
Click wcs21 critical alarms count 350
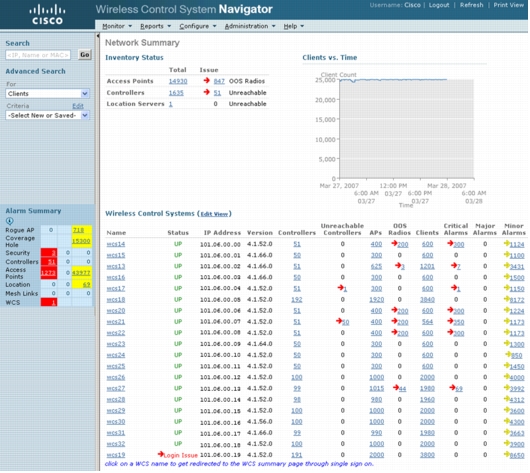(459, 323)
